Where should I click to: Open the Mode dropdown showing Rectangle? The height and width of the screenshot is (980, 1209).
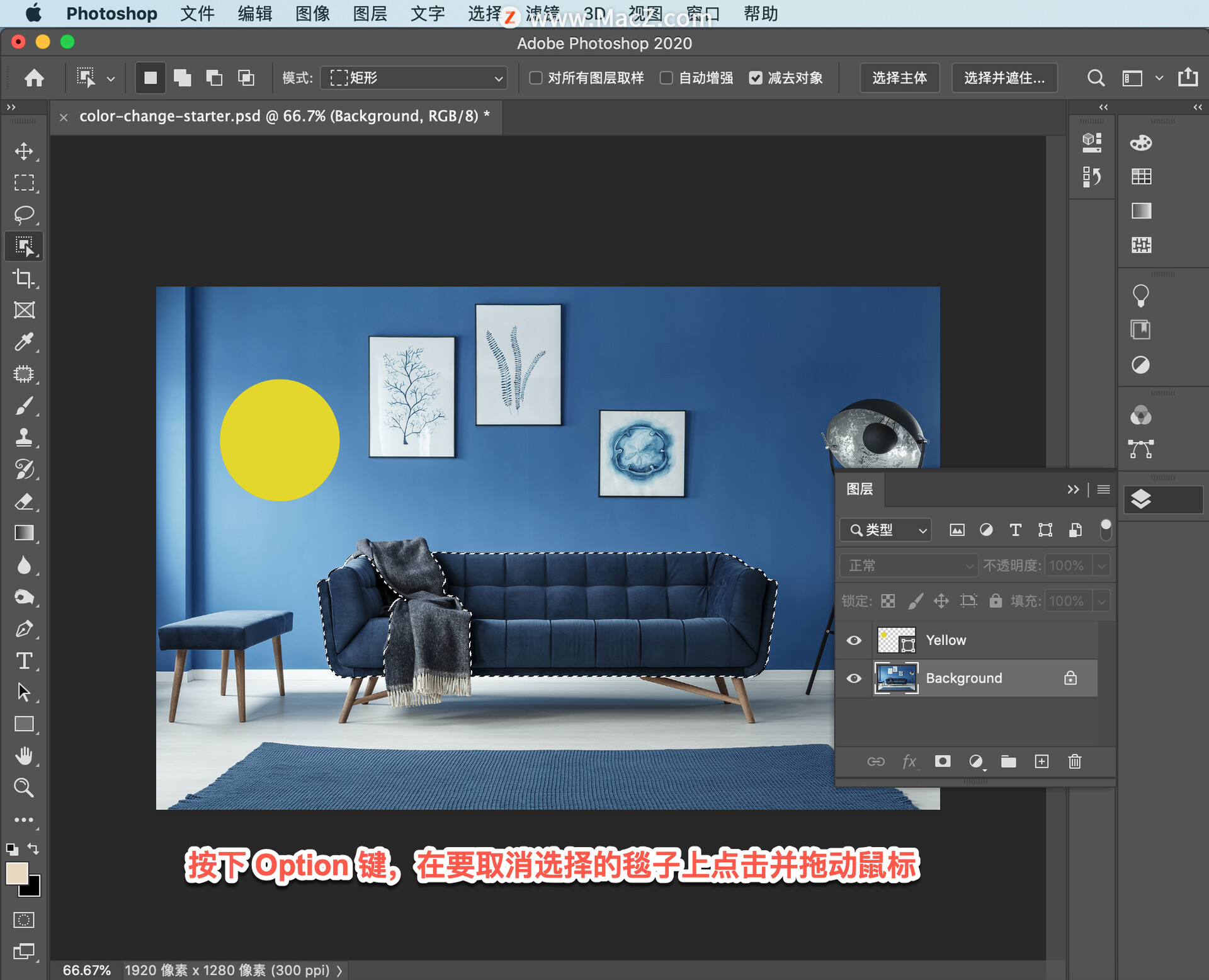(x=414, y=78)
